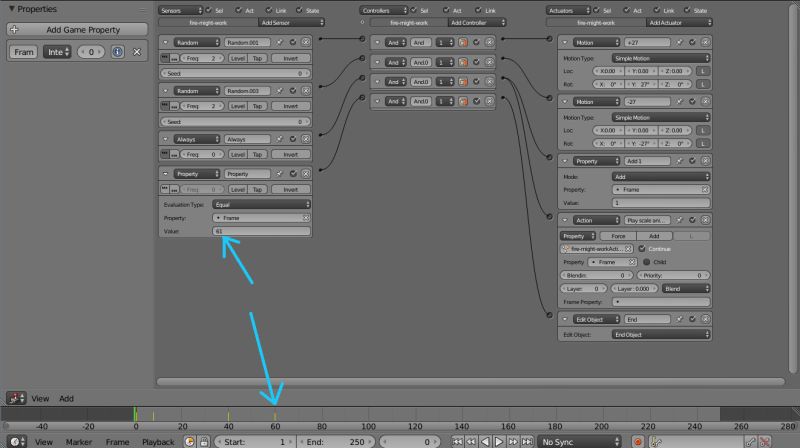Delete the Random.001 sensor
This screenshot has height=448, width=800.
pos(306,42)
